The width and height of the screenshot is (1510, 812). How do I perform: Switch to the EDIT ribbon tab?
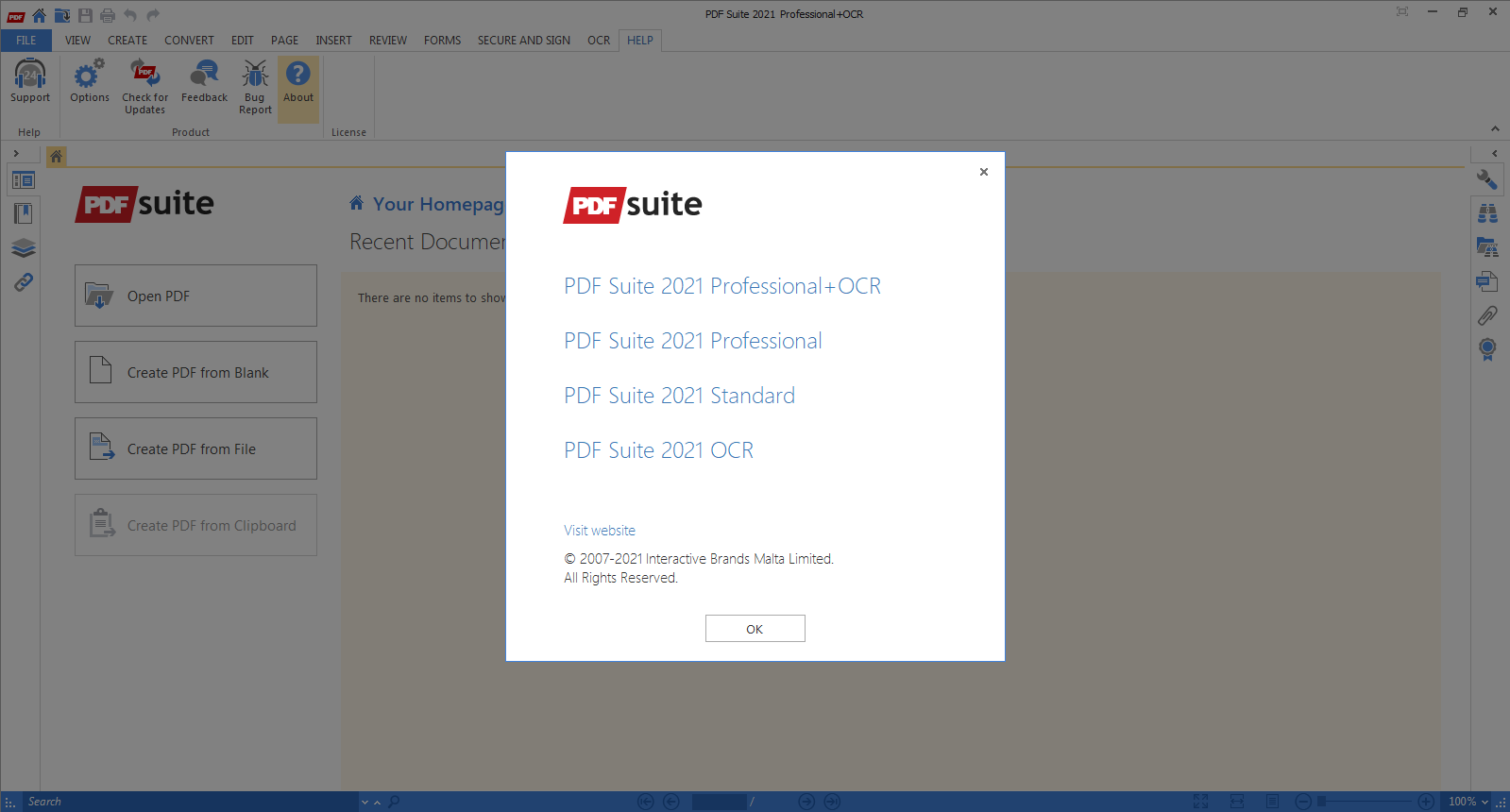click(243, 41)
